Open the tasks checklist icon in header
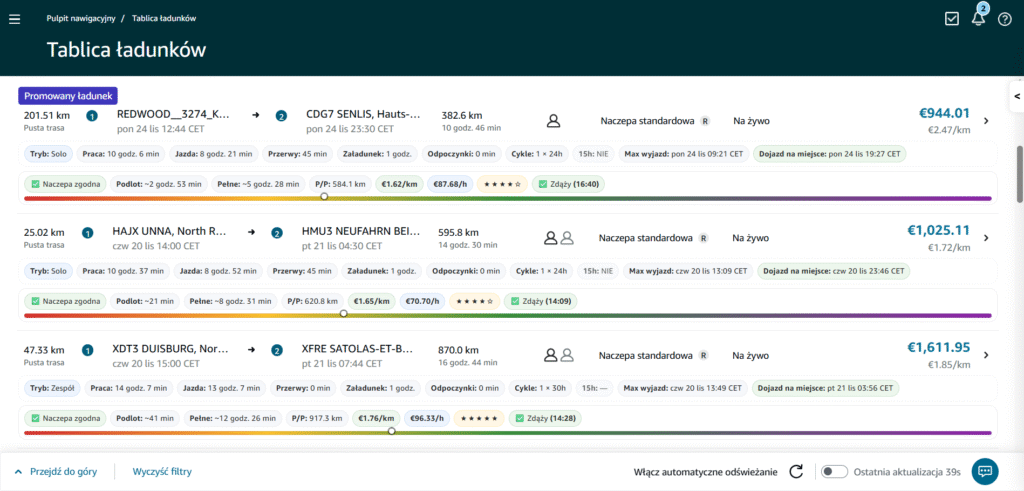The height and width of the screenshot is (491, 1024). (x=952, y=19)
